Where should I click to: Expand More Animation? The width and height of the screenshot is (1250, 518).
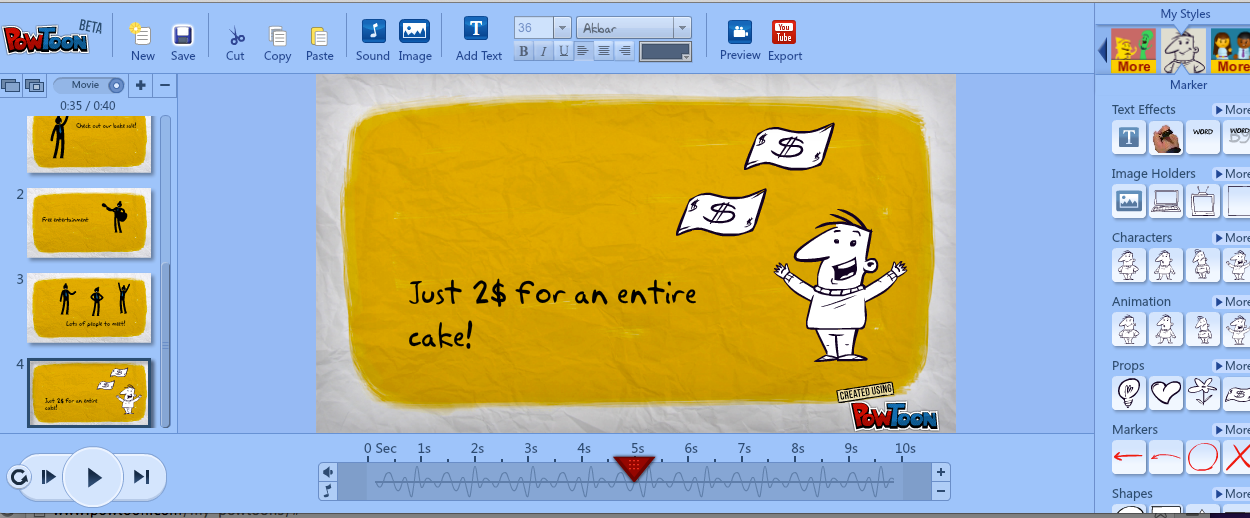1232,302
